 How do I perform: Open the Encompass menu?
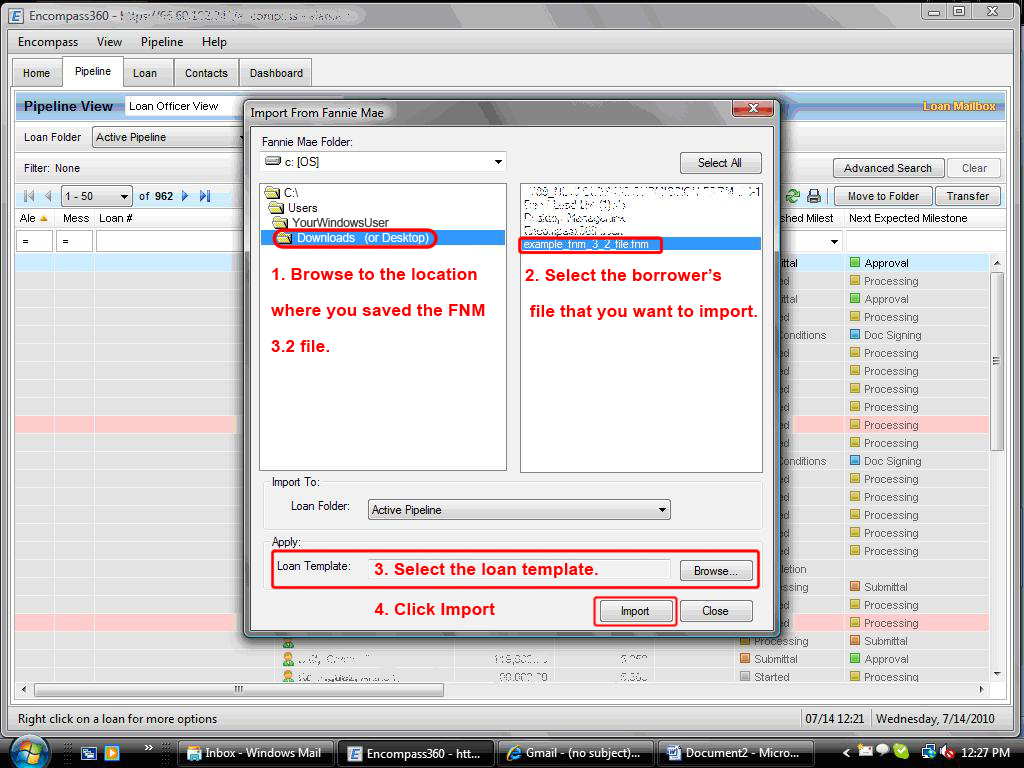coord(48,42)
